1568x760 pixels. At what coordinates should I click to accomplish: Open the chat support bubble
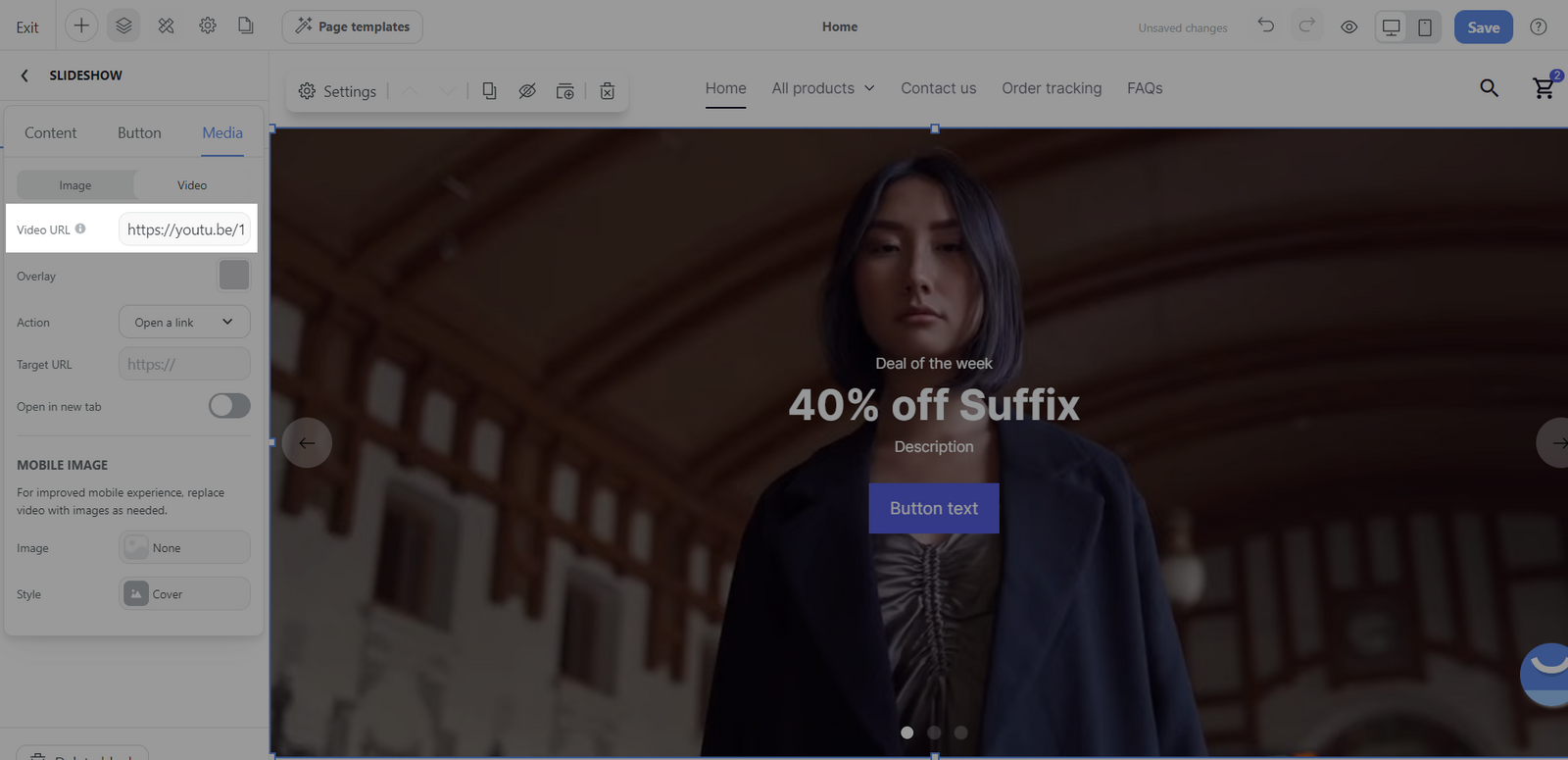click(x=1546, y=674)
